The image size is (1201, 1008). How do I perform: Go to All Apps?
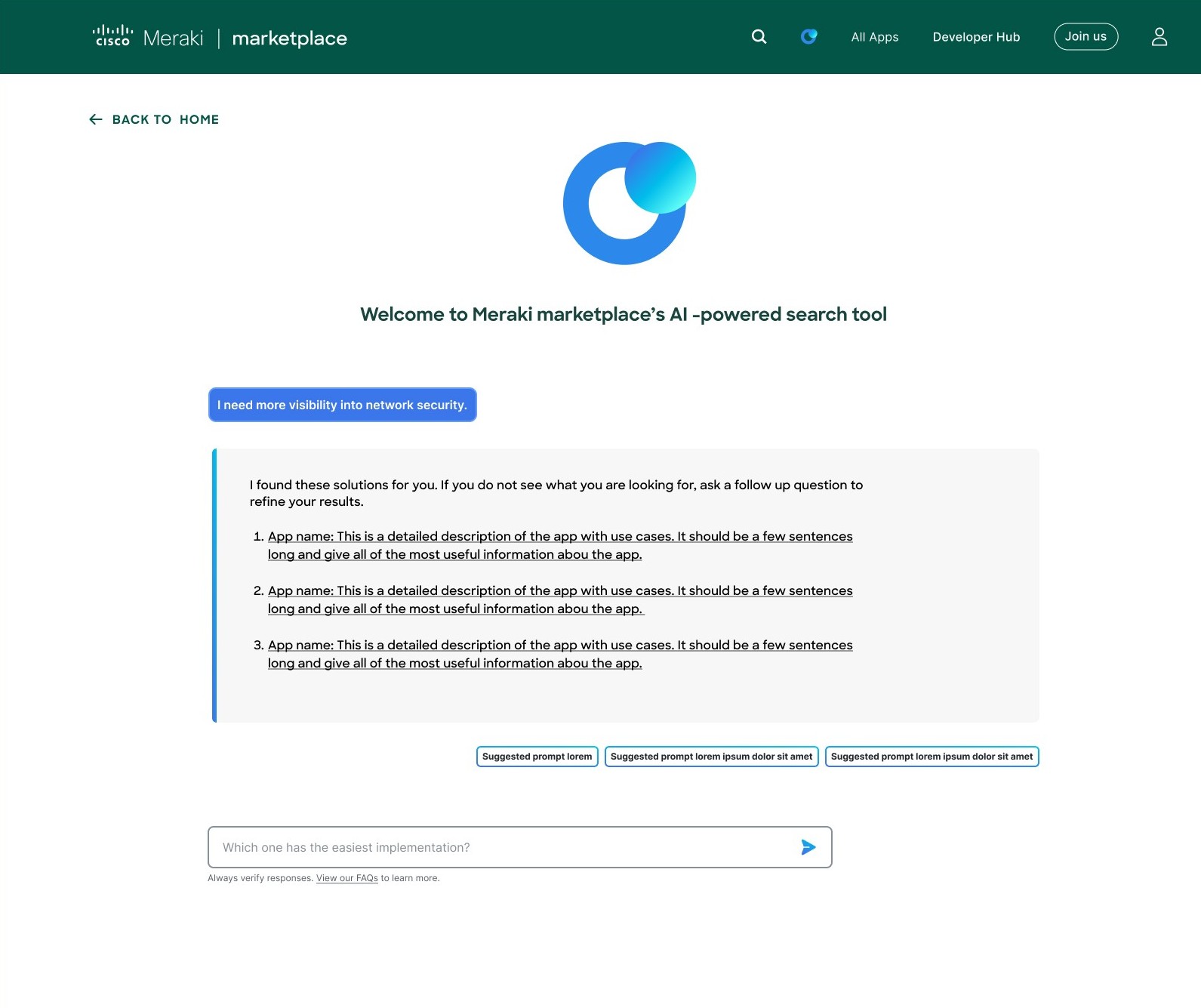point(874,37)
